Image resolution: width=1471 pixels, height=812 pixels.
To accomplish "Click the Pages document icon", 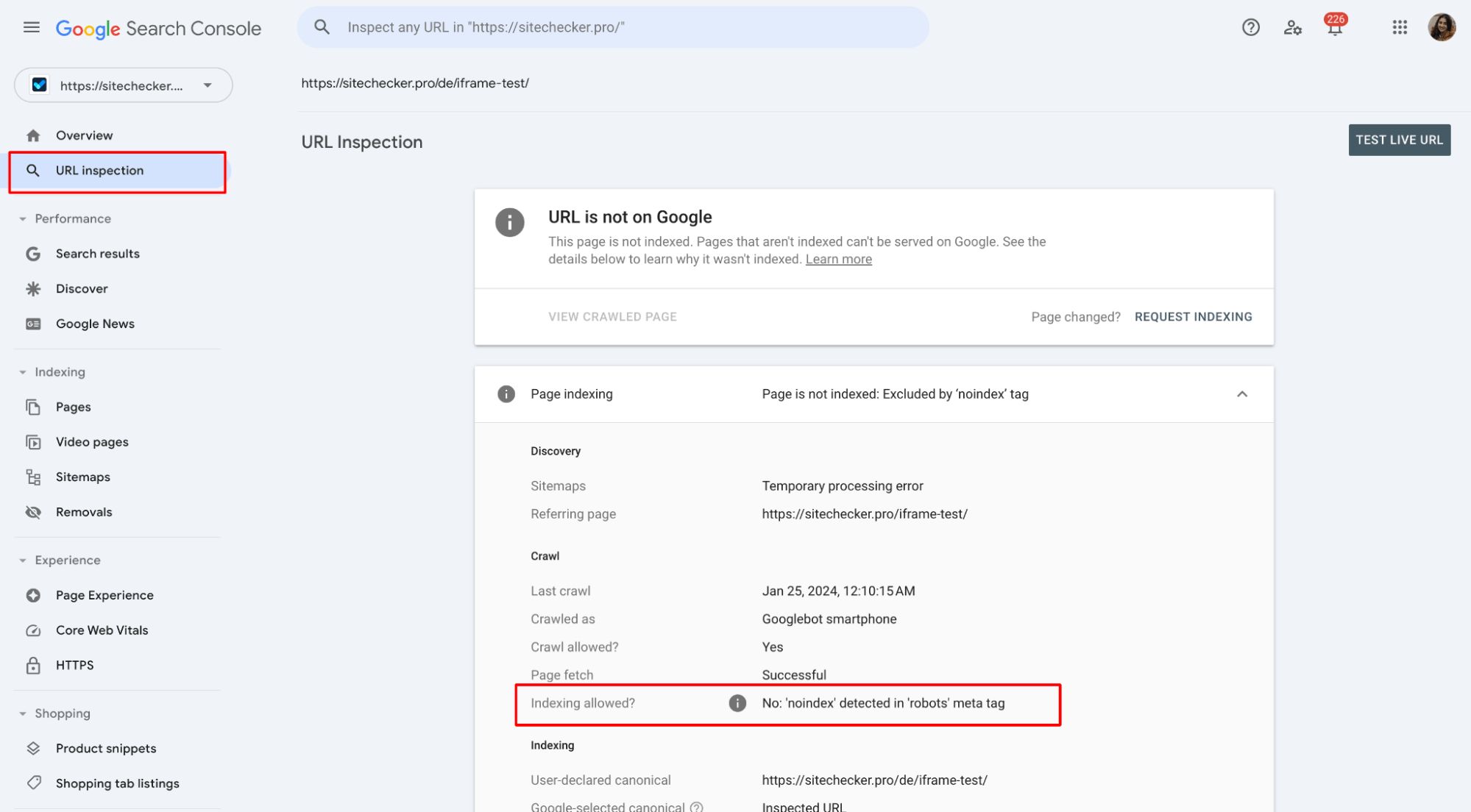I will point(33,407).
